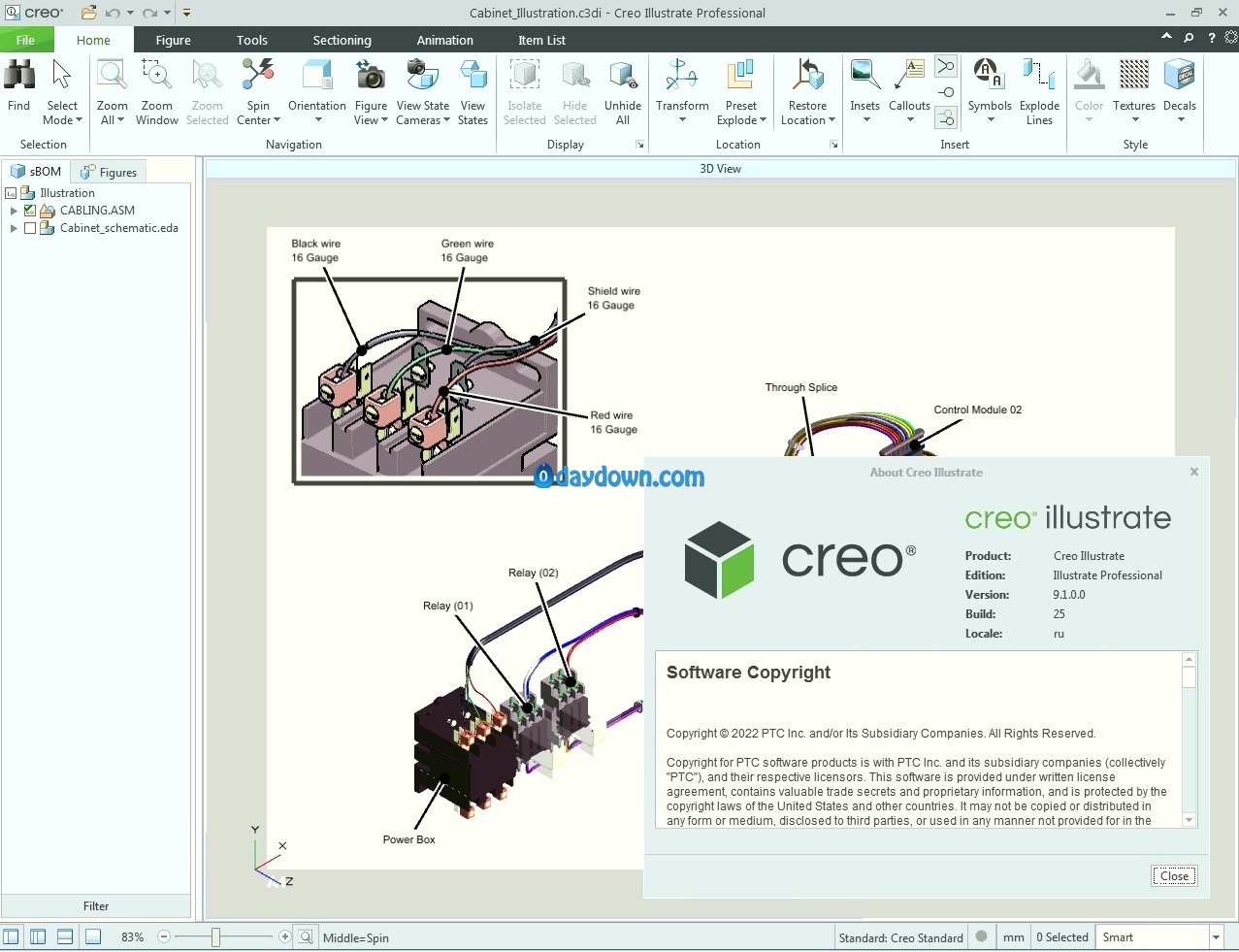The height and width of the screenshot is (952, 1239).
Task: Click the search magnifier in ribbon corner
Action: 1189,38
